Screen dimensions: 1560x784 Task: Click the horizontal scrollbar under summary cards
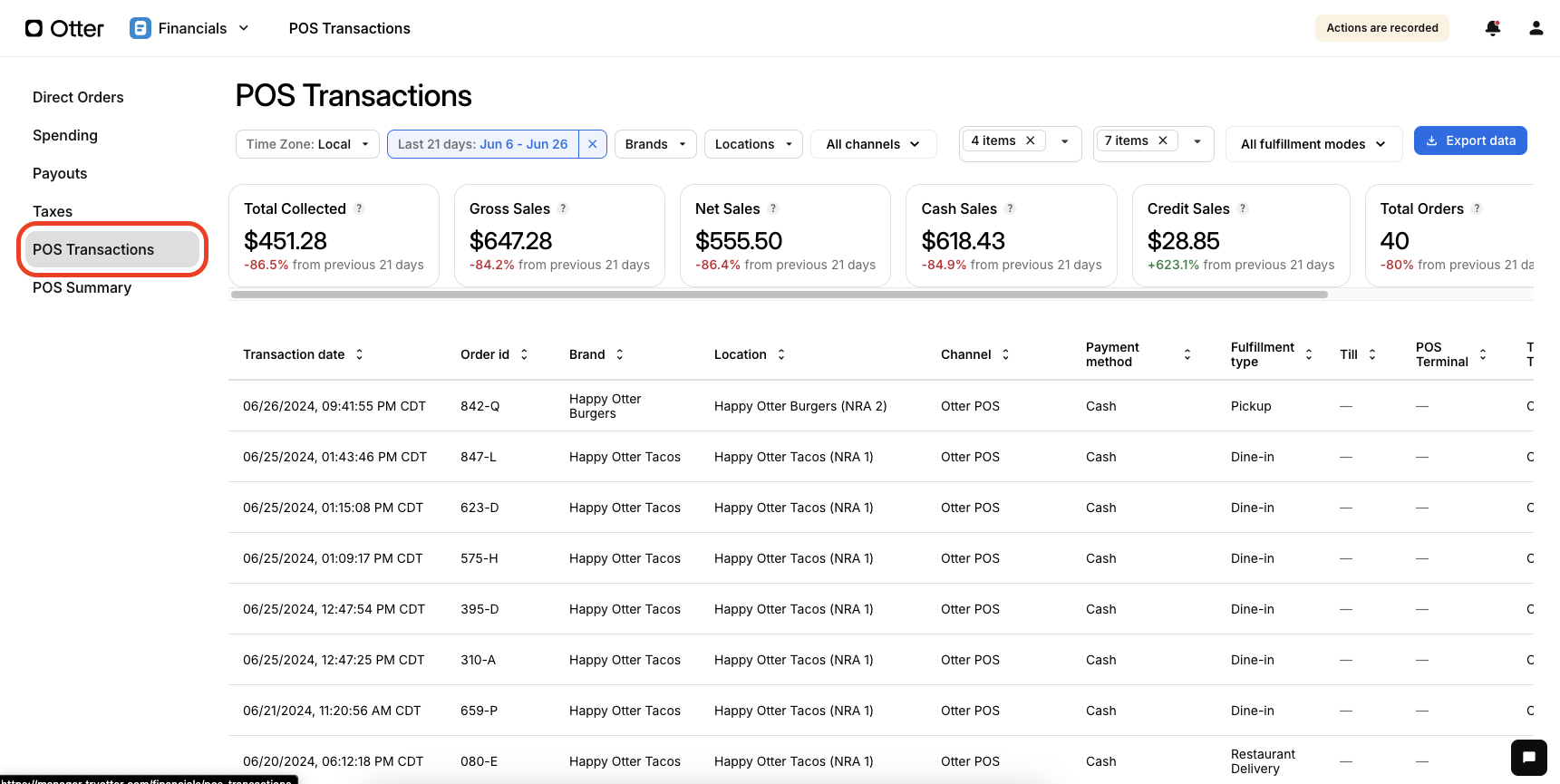pyautogui.click(x=780, y=295)
